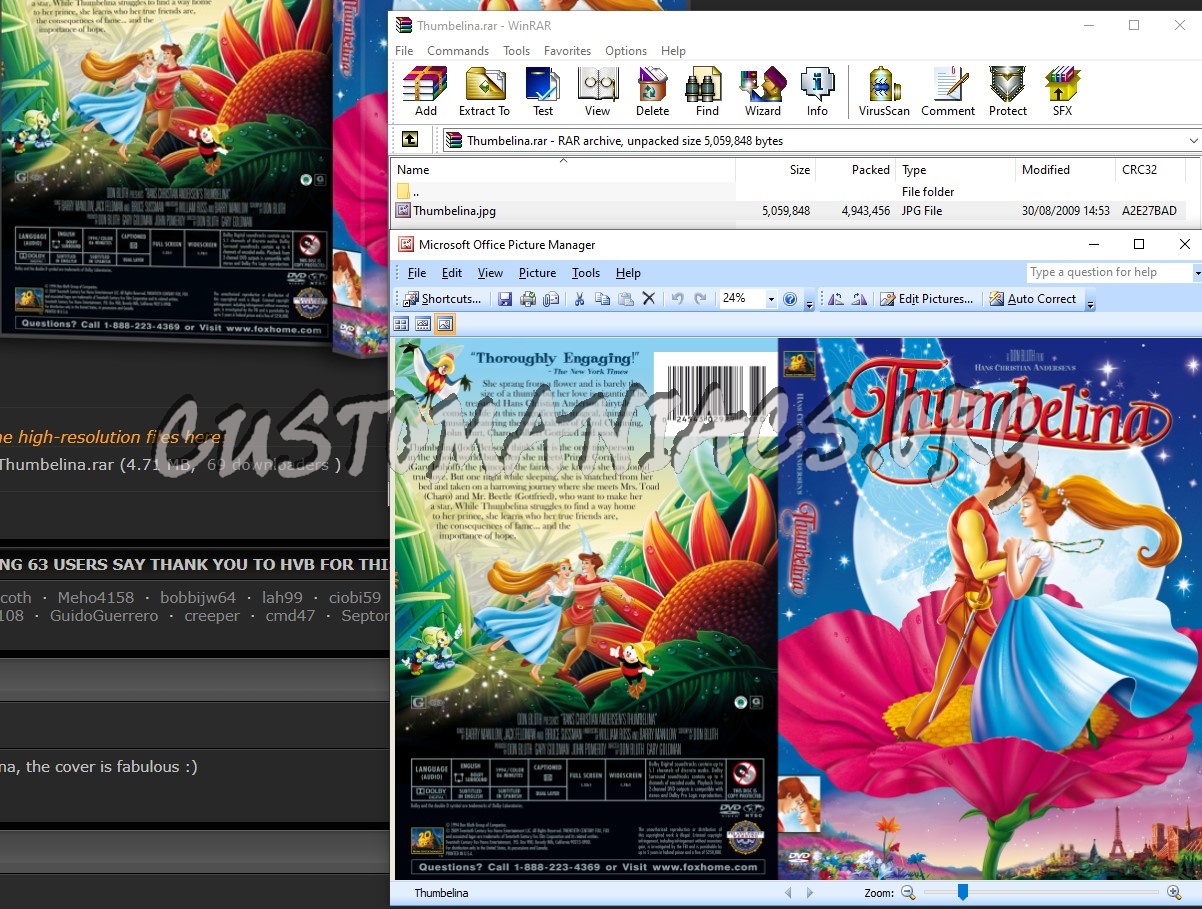1202x909 pixels.
Task: Click the Print icon in Picture Manager
Action: click(528, 299)
